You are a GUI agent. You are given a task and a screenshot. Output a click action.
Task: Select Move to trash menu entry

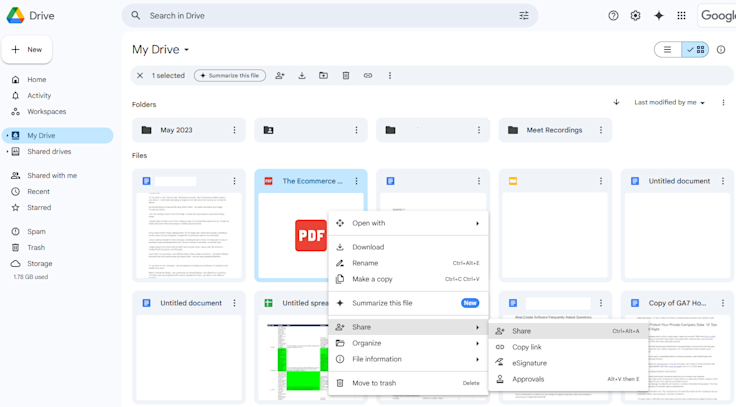click(x=408, y=383)
